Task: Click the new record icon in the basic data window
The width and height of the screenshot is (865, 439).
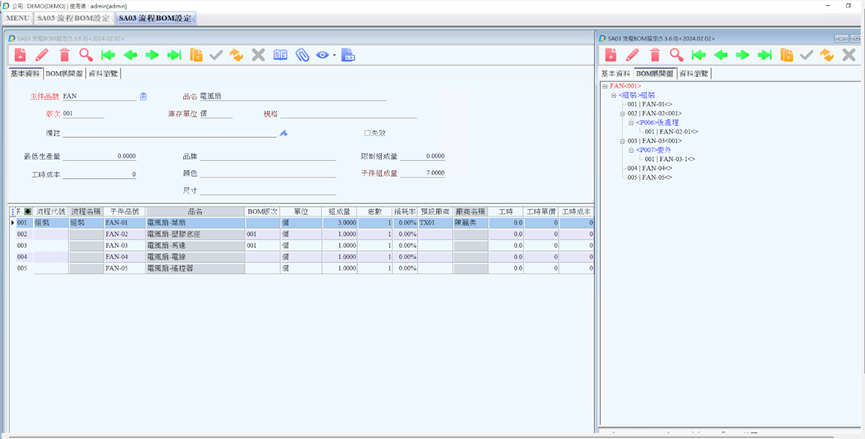Action: [20, 55]
